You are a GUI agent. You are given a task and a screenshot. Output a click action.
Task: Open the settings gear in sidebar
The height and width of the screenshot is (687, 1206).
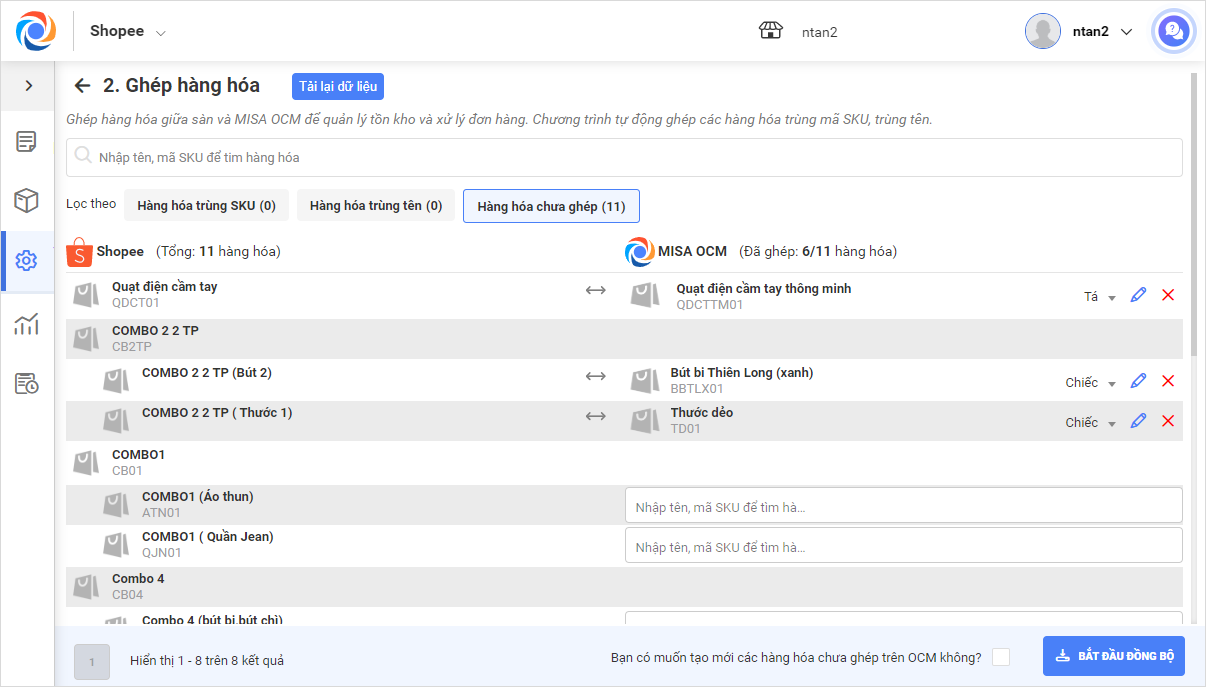click(27, 261)
